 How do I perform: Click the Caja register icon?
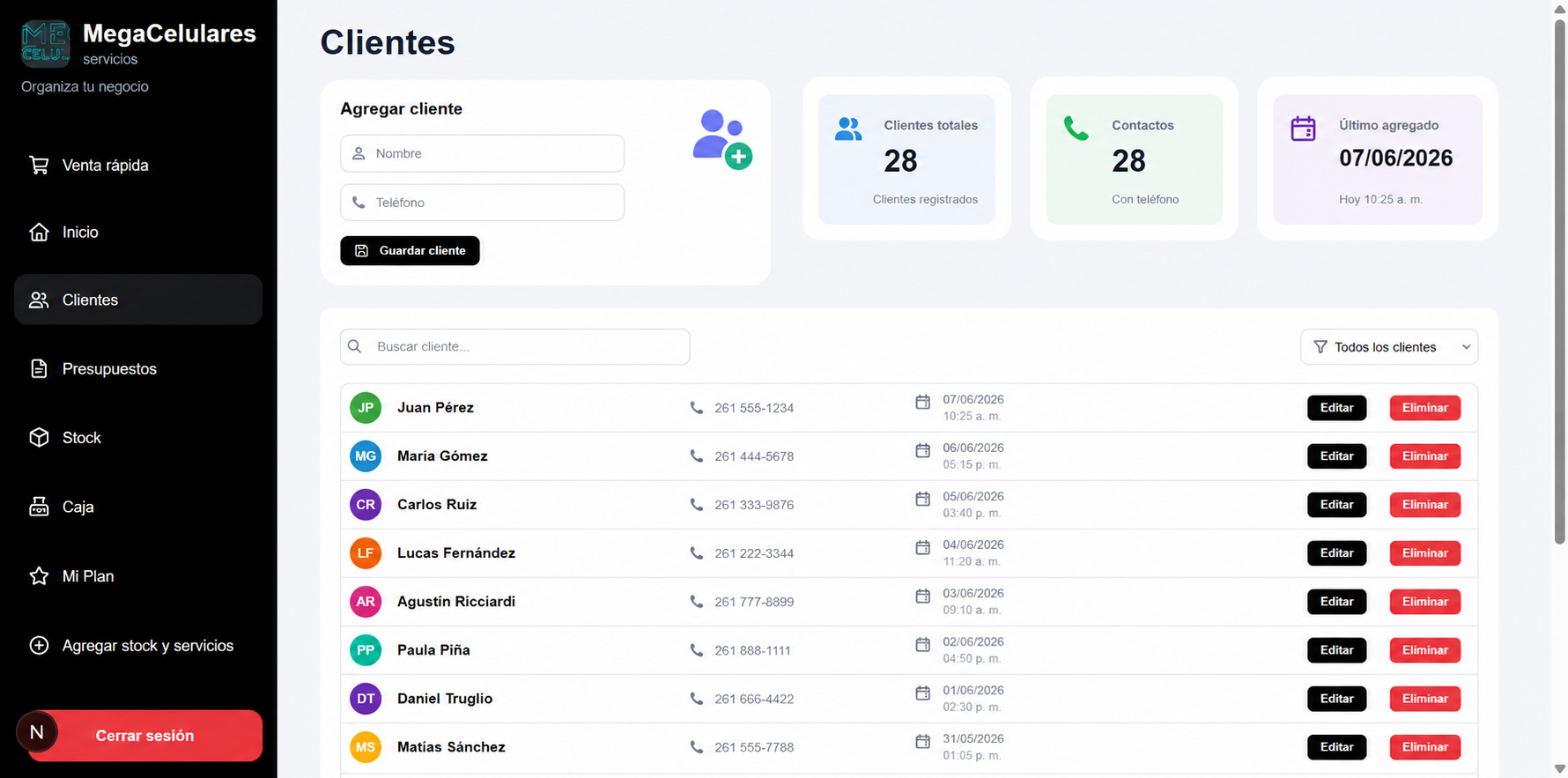coord(39,507)
